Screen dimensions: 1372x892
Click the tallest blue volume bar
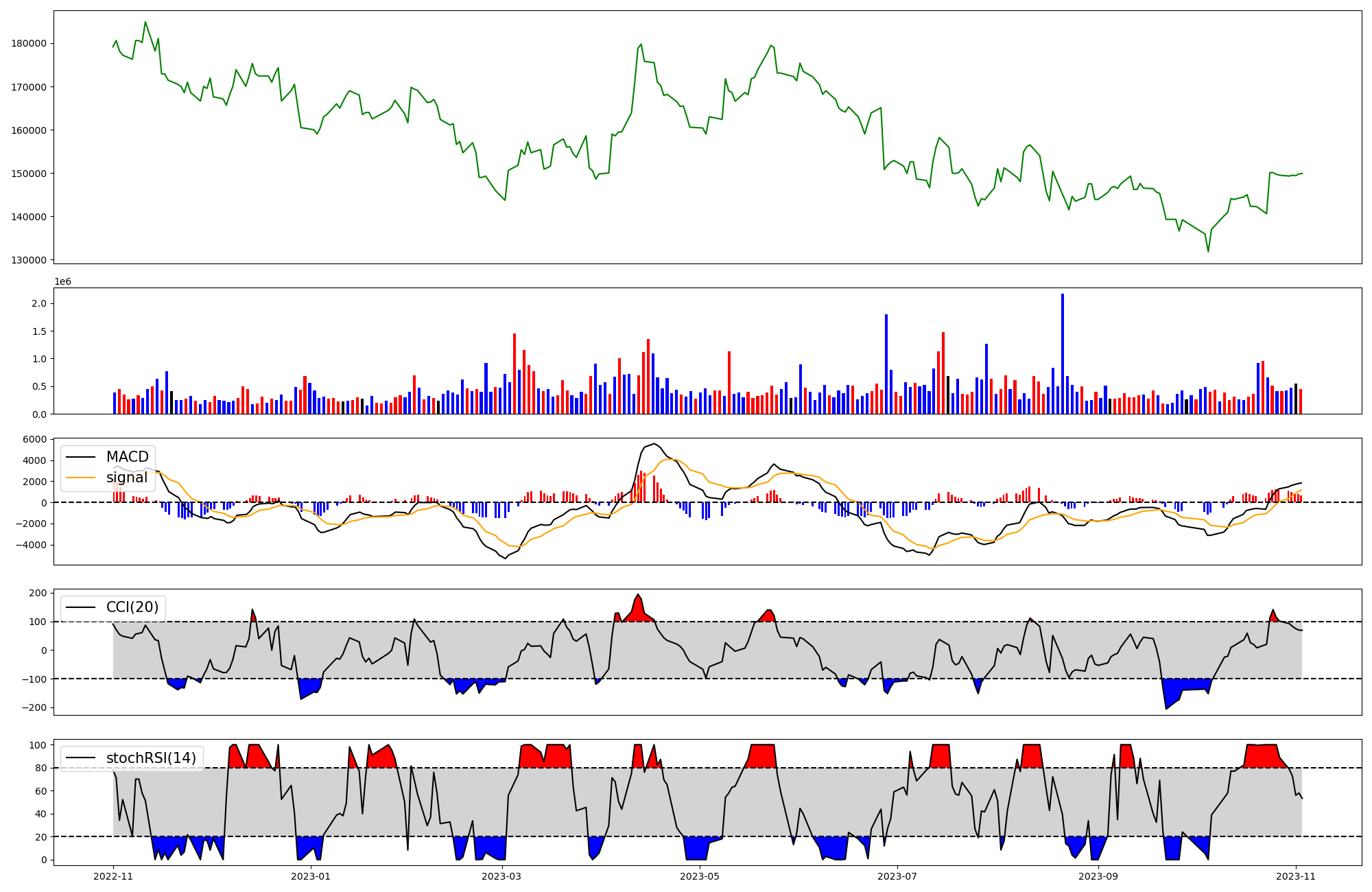1063,353
